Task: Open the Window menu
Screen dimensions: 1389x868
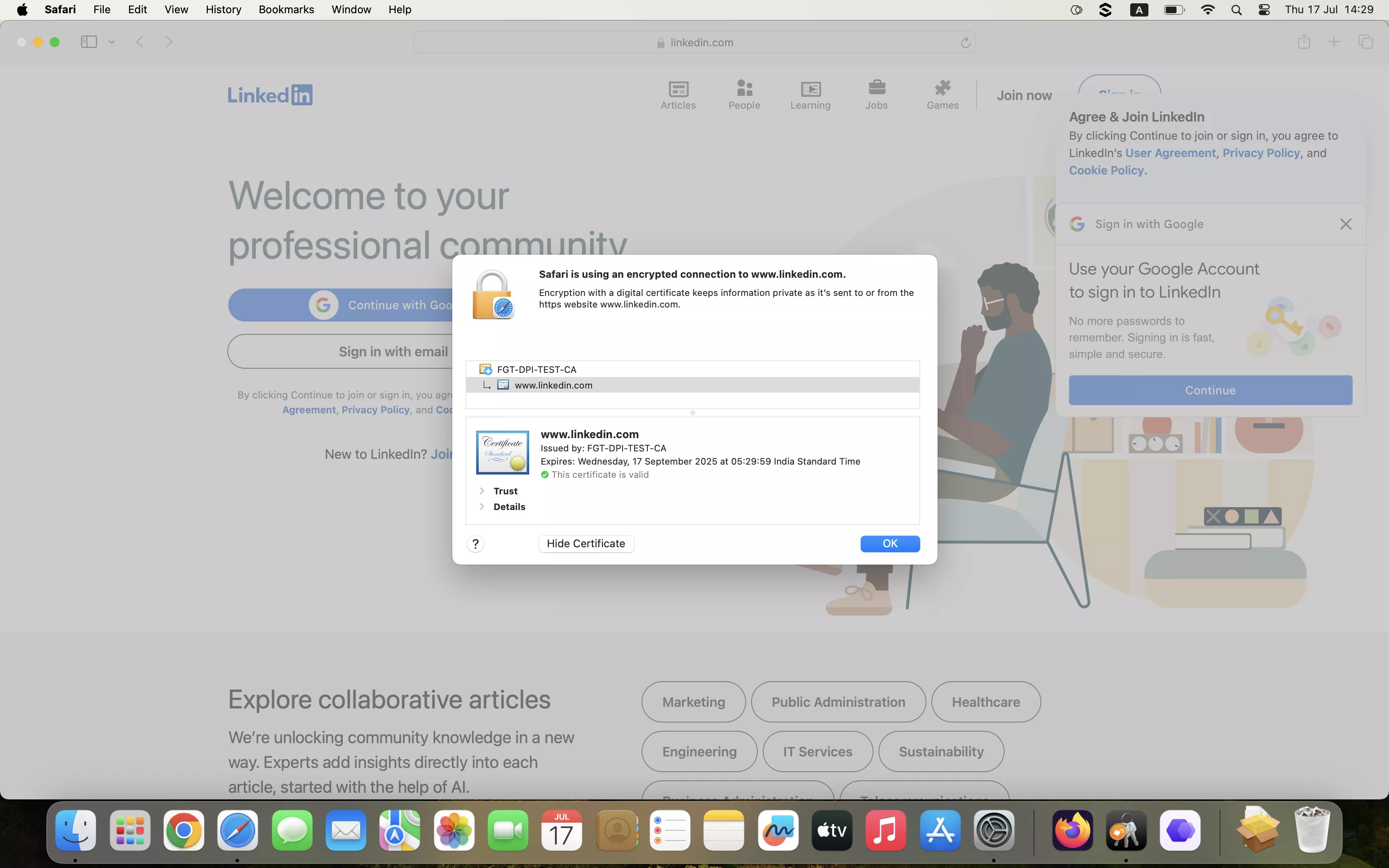Action: (x=351, y=10)
